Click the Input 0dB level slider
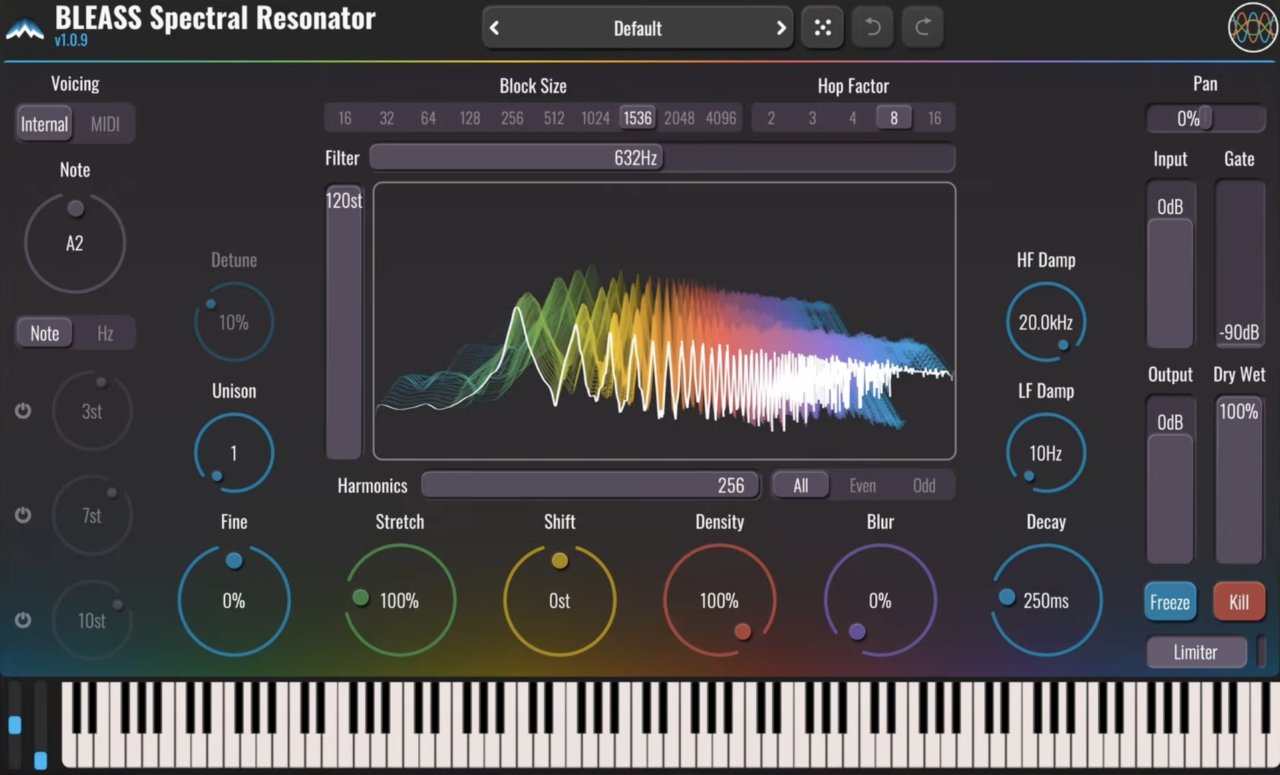The width and height of the screenshot is (1280, 775). coord(1170,265)
